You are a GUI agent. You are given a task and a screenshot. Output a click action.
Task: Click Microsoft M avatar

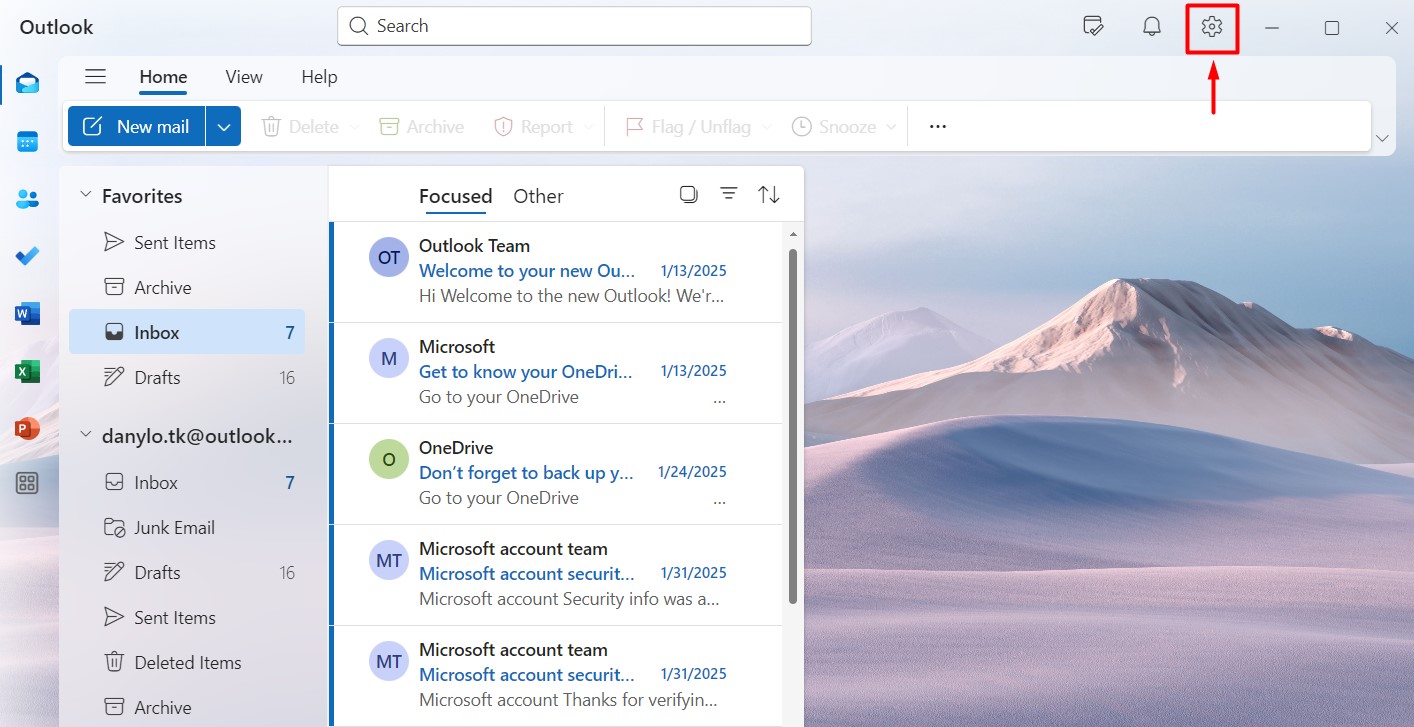[x=389, y=359]
